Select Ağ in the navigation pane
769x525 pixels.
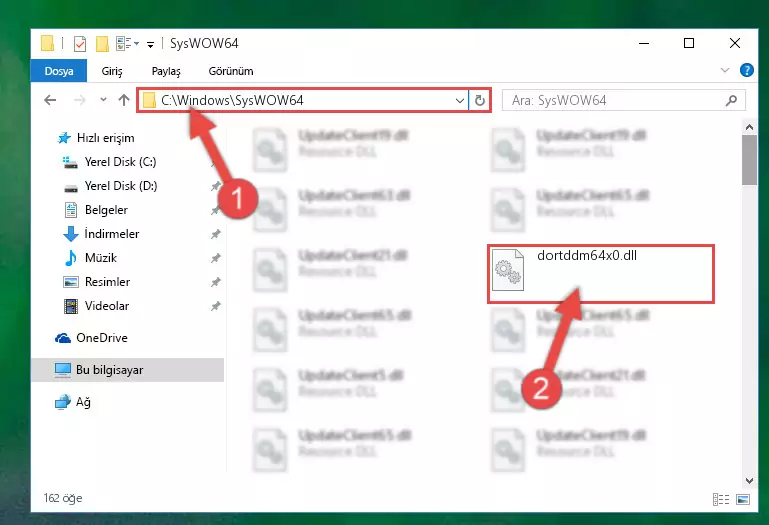coord(83,402)
